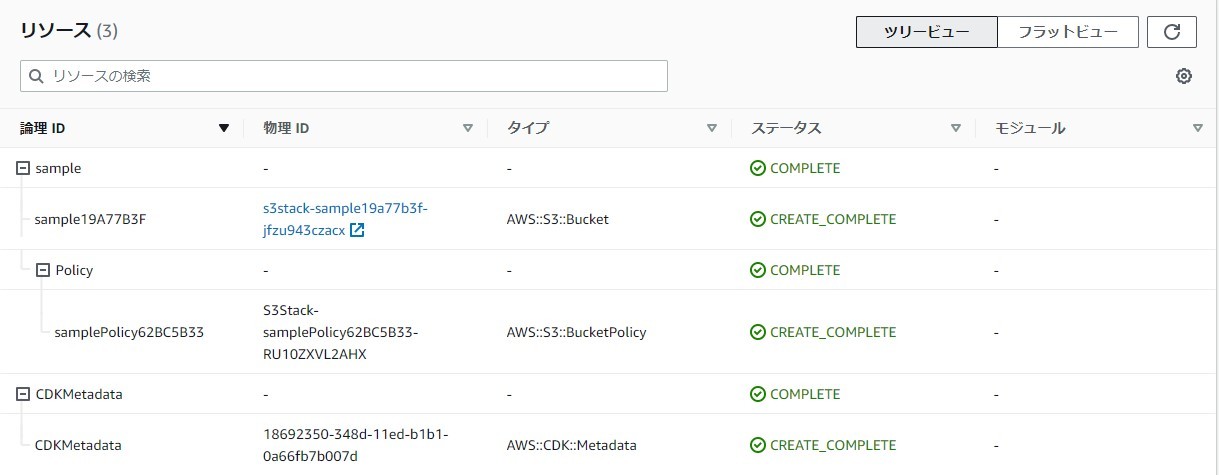Screen dimensions: 1219x475
Task: Click the Policy group label
Action: tap(74, 270)
